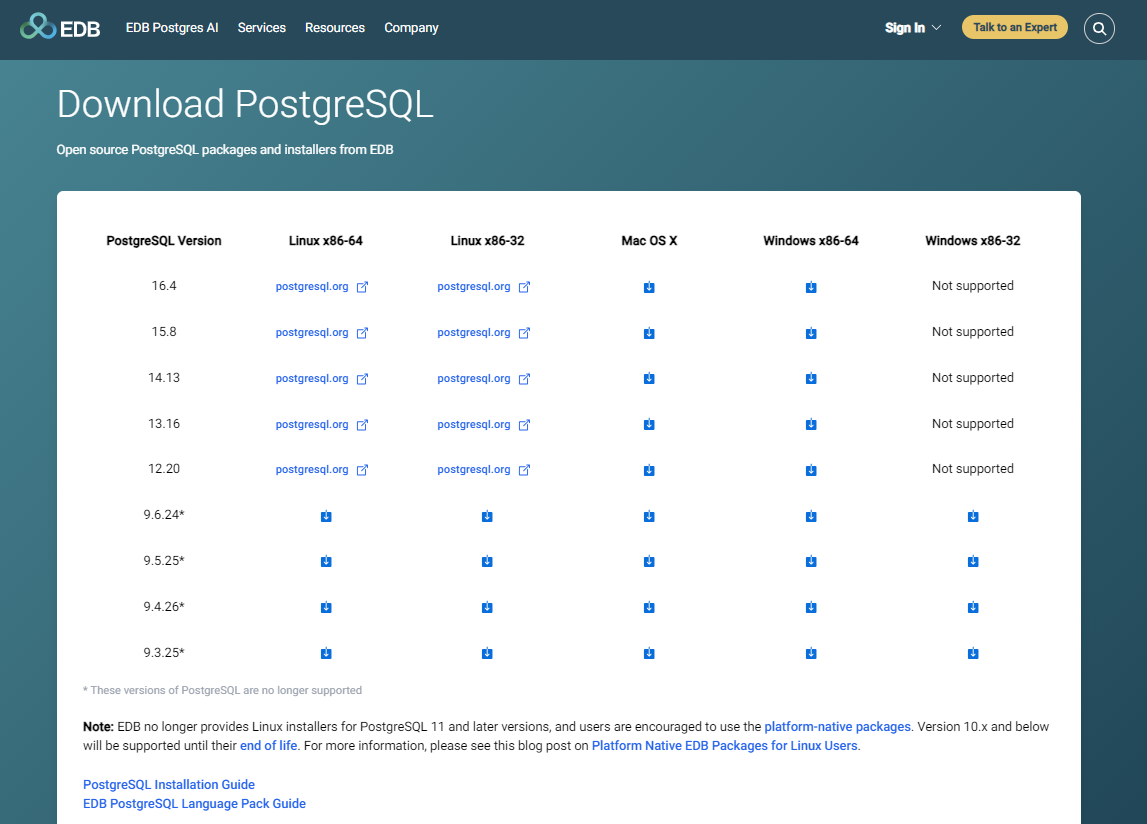The width and height of the screenshot is (1147, 824).
Task: Click the 16.4 version cell
Action: point(164,286)
